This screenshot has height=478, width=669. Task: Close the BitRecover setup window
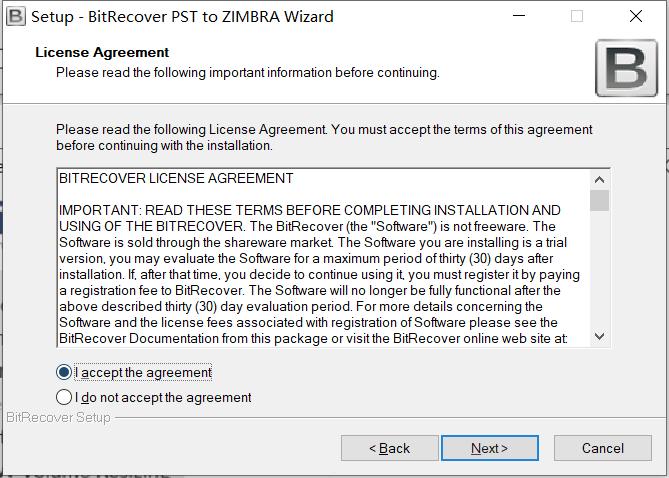[x=636, y=16]
